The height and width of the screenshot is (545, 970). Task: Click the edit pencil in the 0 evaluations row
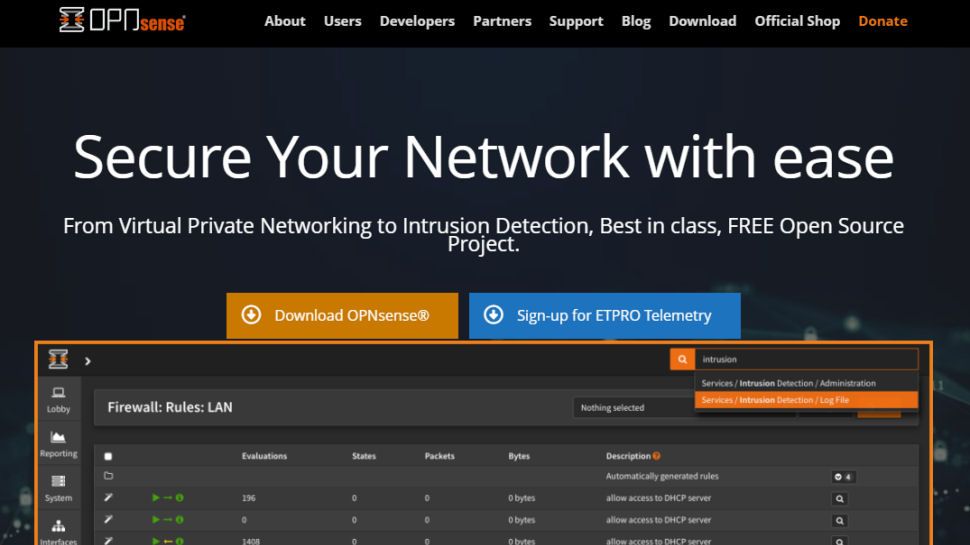pos(108,520)
